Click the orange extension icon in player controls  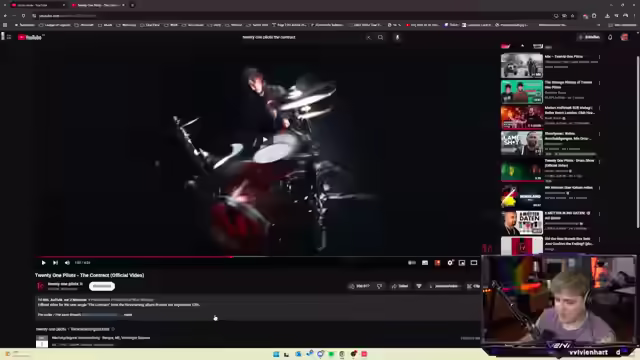(437, 263)
